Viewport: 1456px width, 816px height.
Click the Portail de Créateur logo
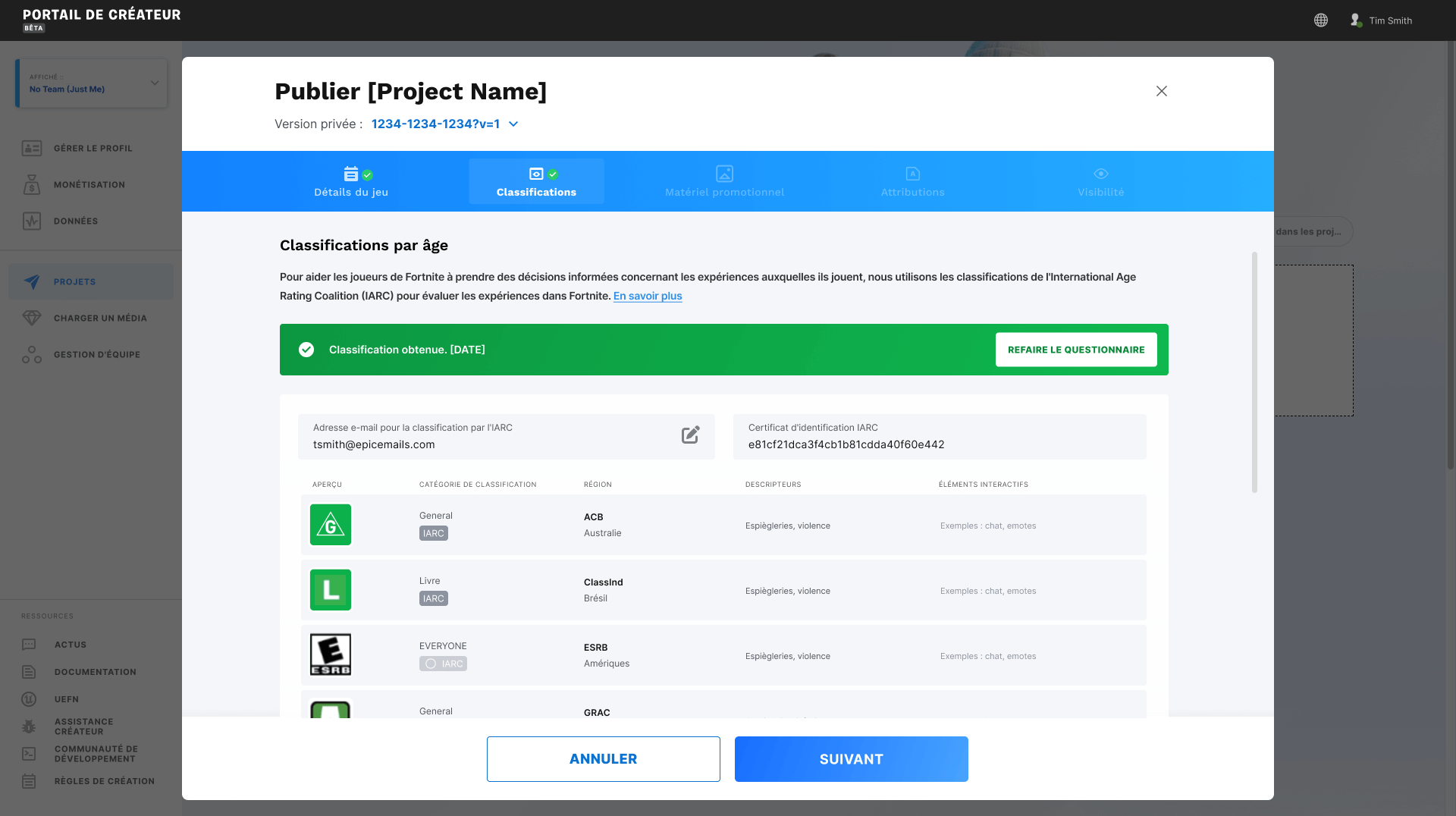102,20
